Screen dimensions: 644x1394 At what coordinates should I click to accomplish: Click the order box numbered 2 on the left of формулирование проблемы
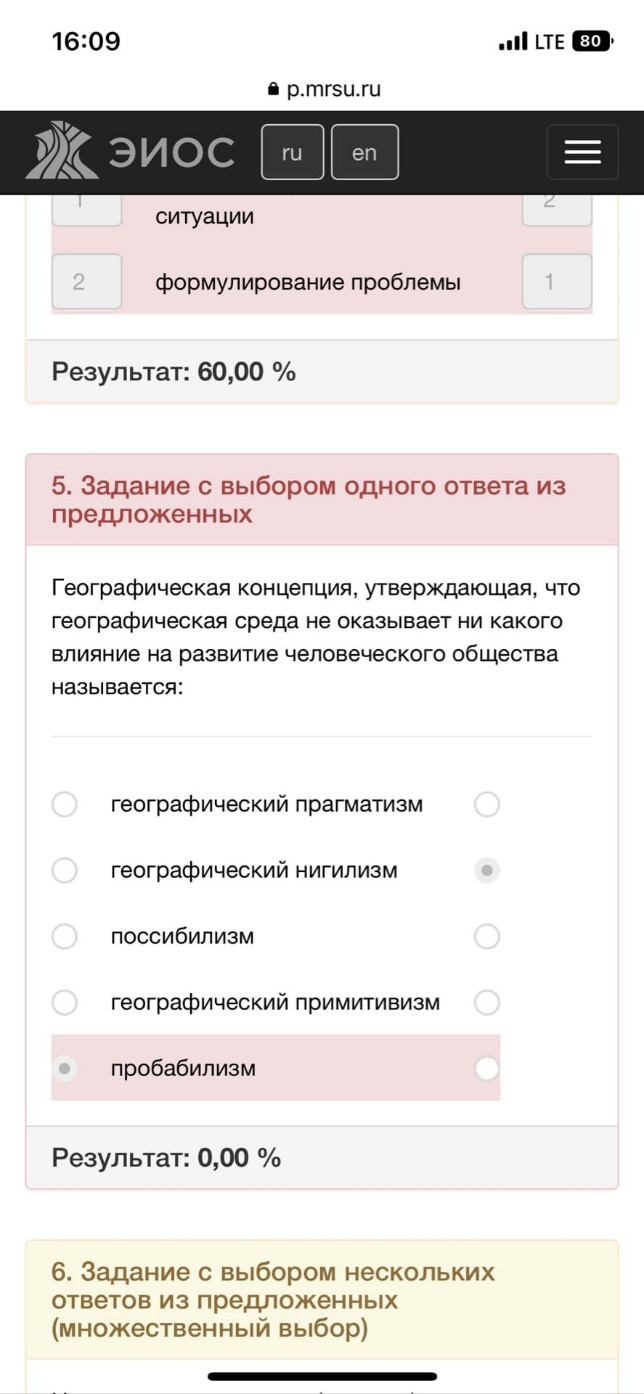86,282
